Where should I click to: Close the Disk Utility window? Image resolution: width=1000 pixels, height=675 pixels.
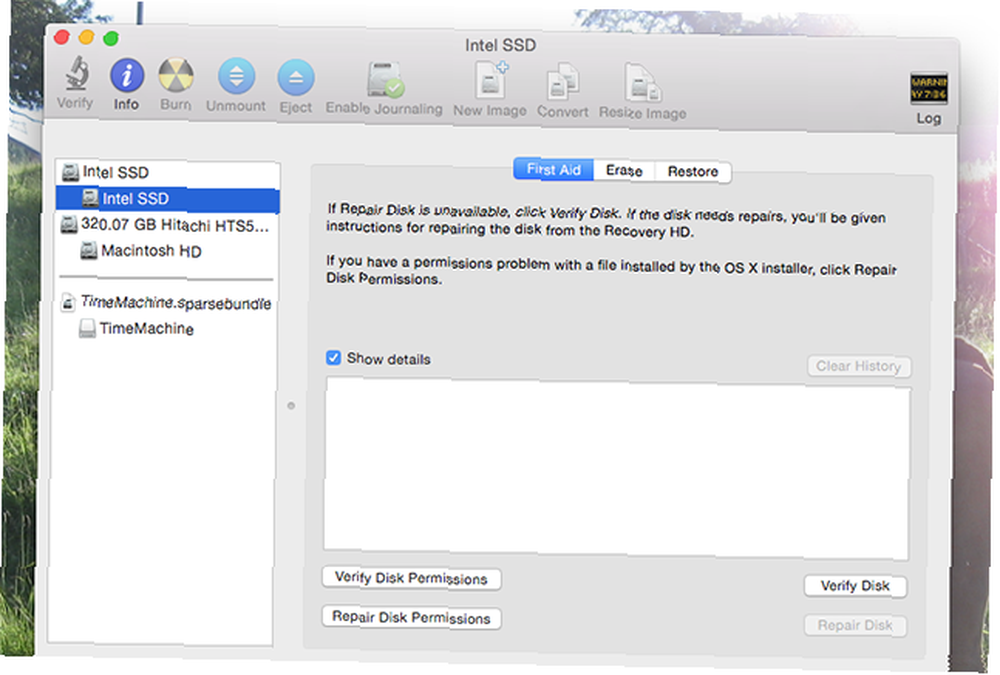pyautogui.click(x=62, y=37)
